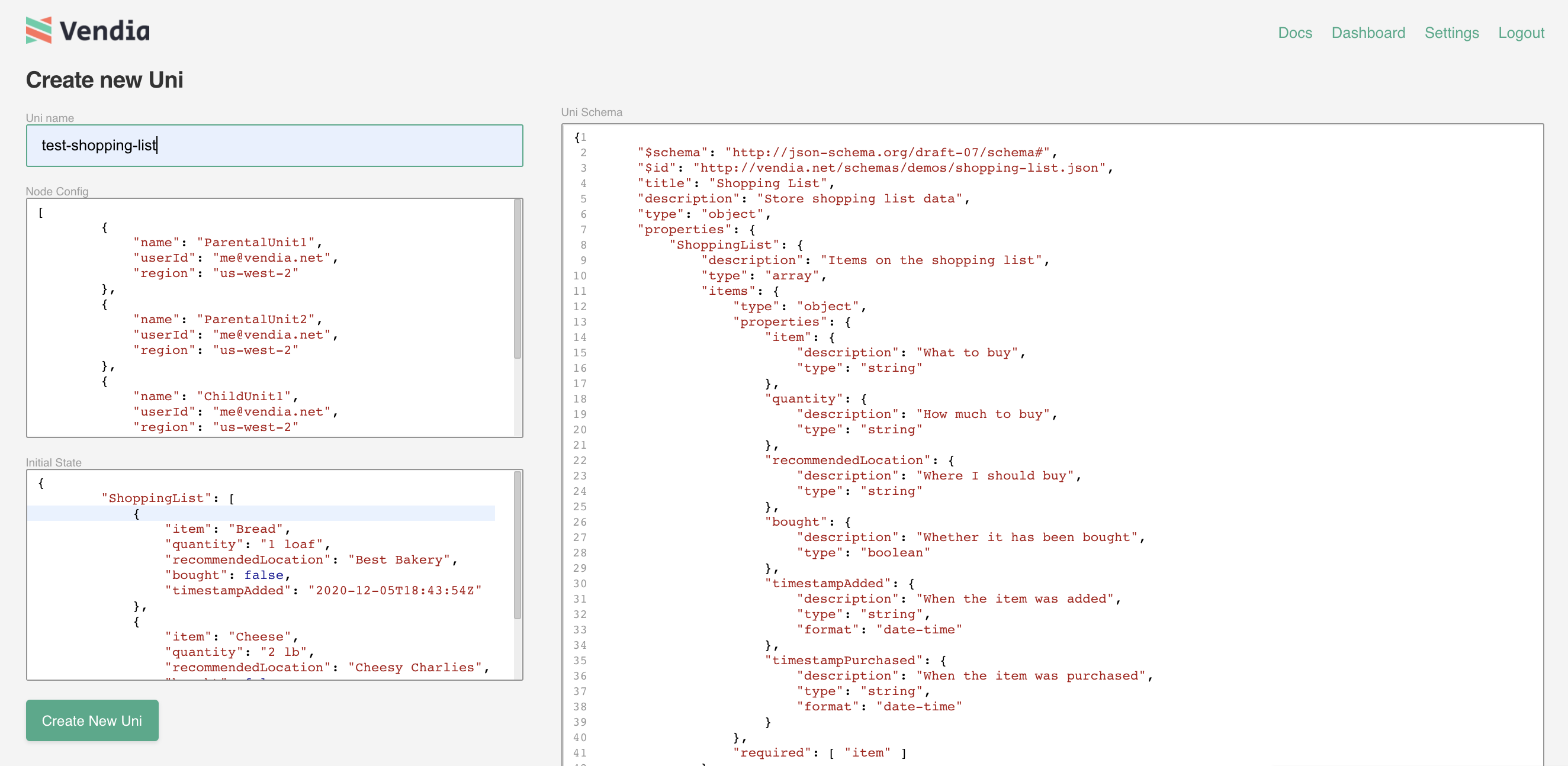The width and height of the screenshot is (1568, 766).
Task: Click "Store shopping list data" description
Action: (x=859, y=198)
